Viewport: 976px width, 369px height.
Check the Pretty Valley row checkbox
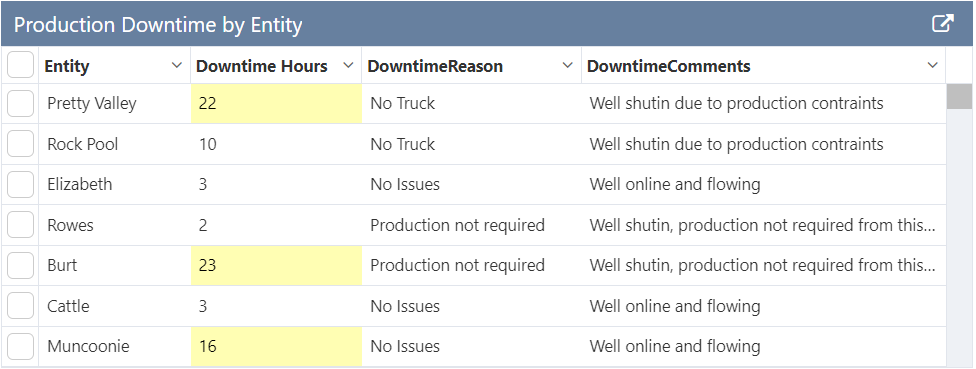(21, 103)
